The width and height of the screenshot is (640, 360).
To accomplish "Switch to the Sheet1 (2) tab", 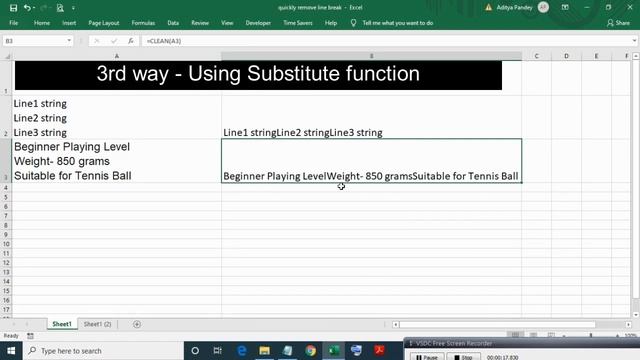I will 97,324.
